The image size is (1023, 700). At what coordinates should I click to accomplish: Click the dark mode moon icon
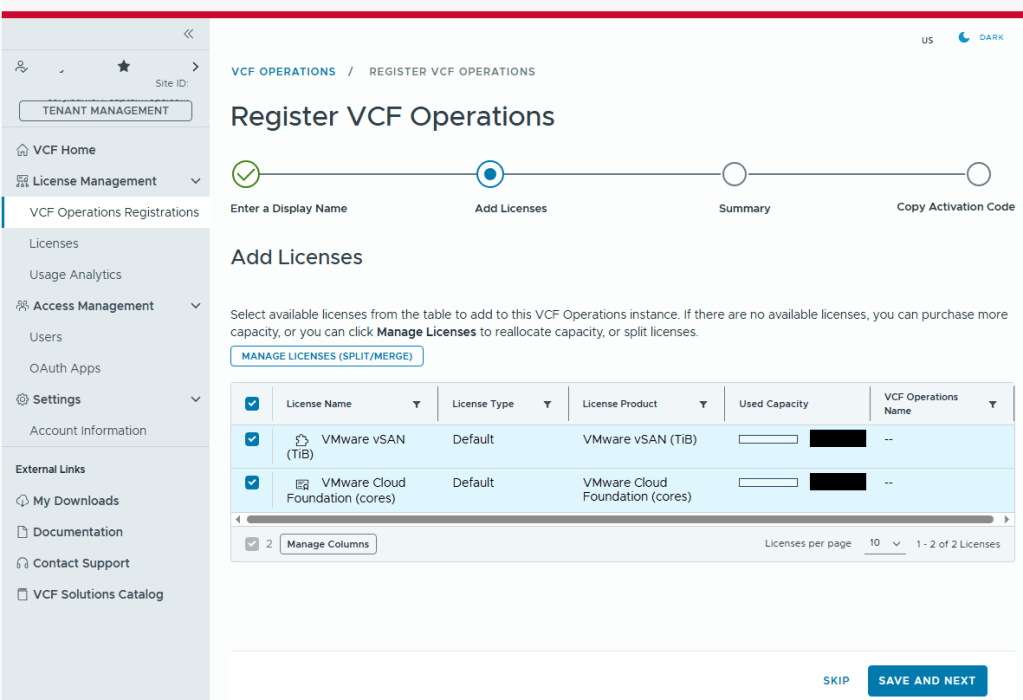964,37
